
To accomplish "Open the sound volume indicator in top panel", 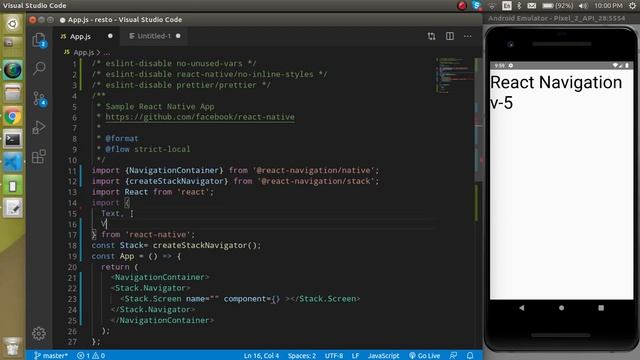I will 584,6.
